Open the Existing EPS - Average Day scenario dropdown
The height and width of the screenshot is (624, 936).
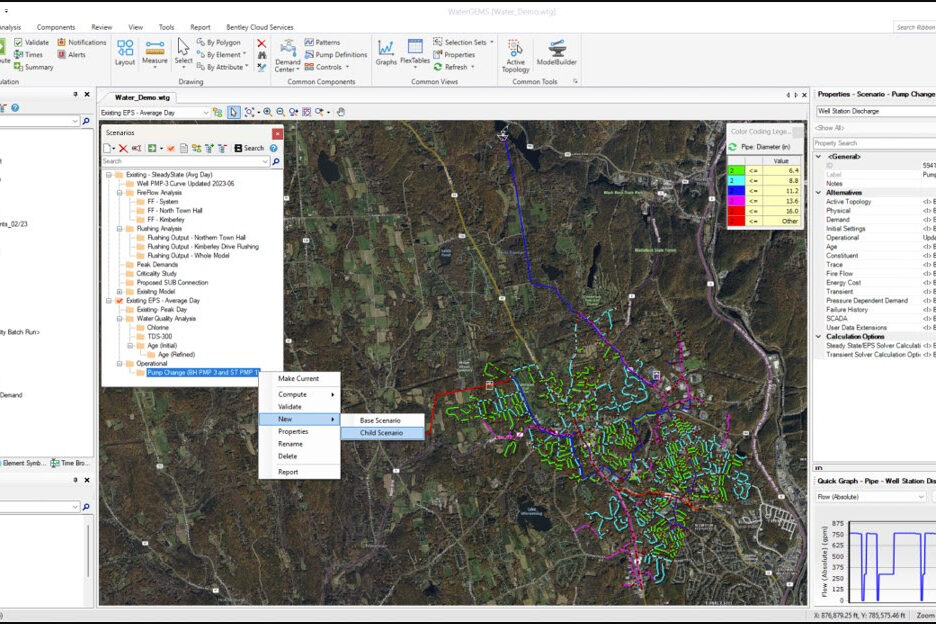(206, 113)
